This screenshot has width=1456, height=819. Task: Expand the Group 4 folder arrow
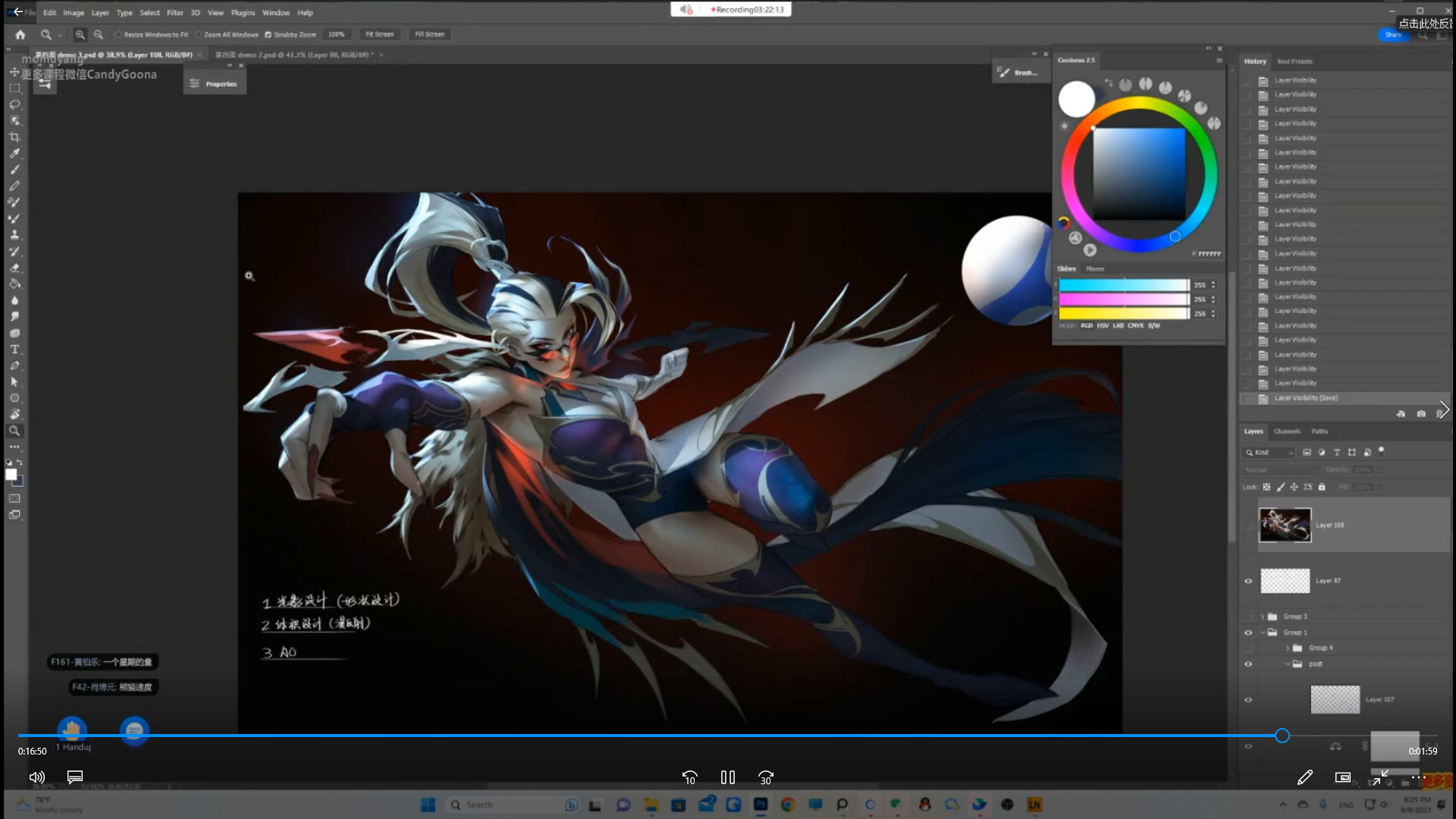[x=1288, y=648]
